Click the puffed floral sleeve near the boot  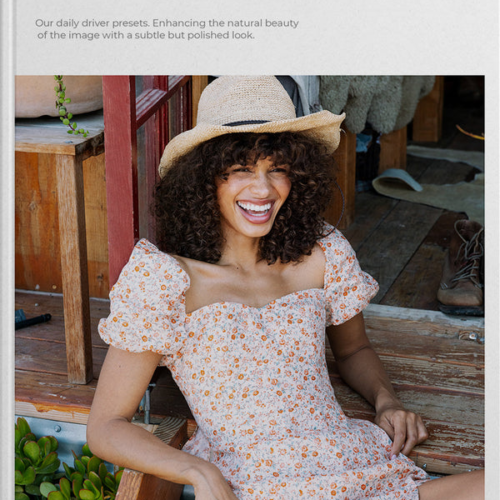pyautogui.click(x=348, y=278)
